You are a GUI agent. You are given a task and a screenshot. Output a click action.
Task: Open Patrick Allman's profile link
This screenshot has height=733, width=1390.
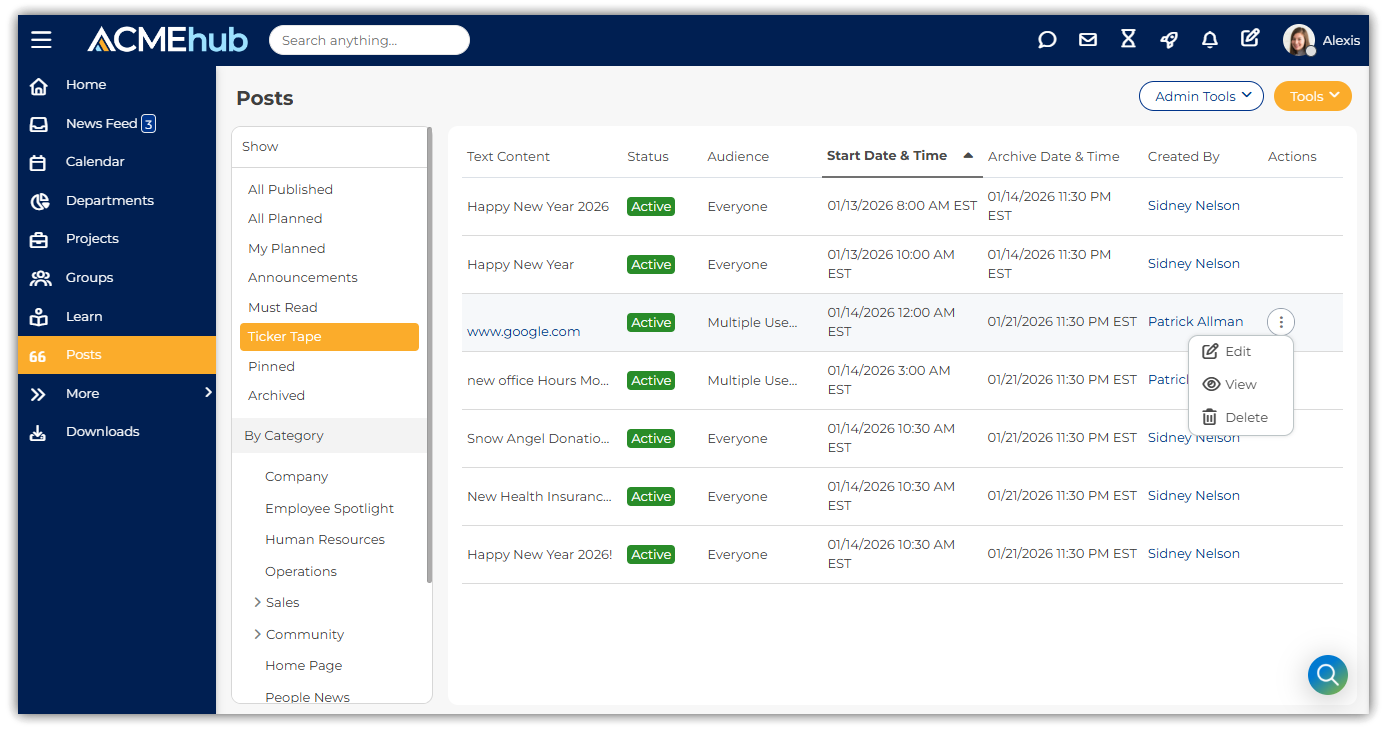click(x=1195, y=322)
